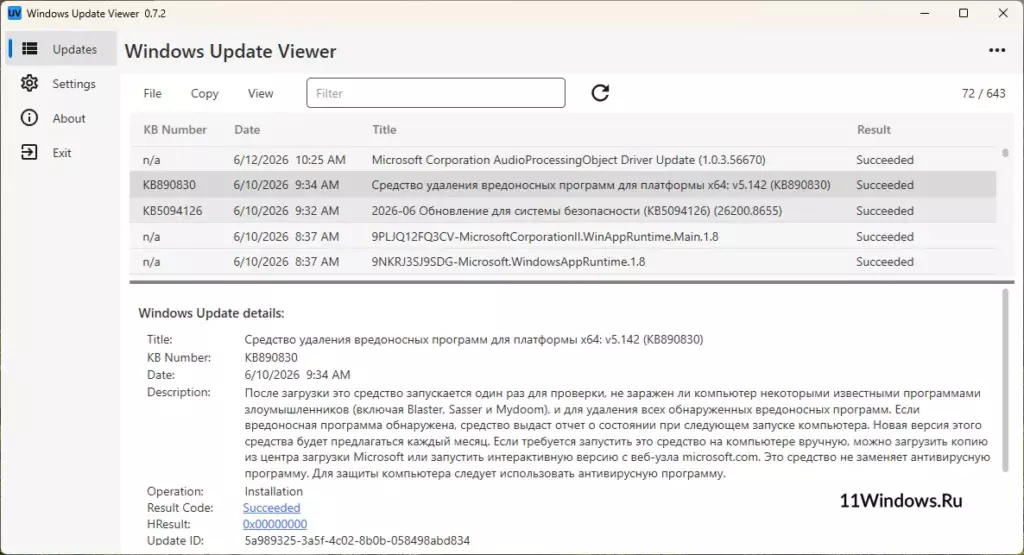Viewport: 1024px width, 555px height.
Task: Click Update ID value 5a989325-3a5f-4c02-8b0b-058498abd834
Action: 357,540
